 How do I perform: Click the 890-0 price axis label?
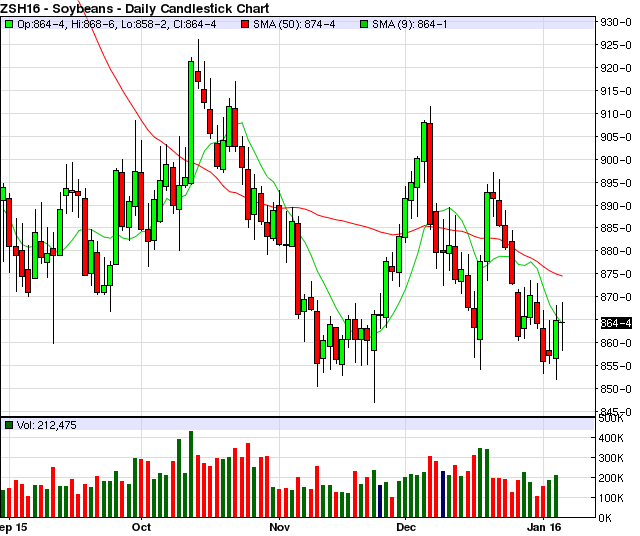[616, 206]
